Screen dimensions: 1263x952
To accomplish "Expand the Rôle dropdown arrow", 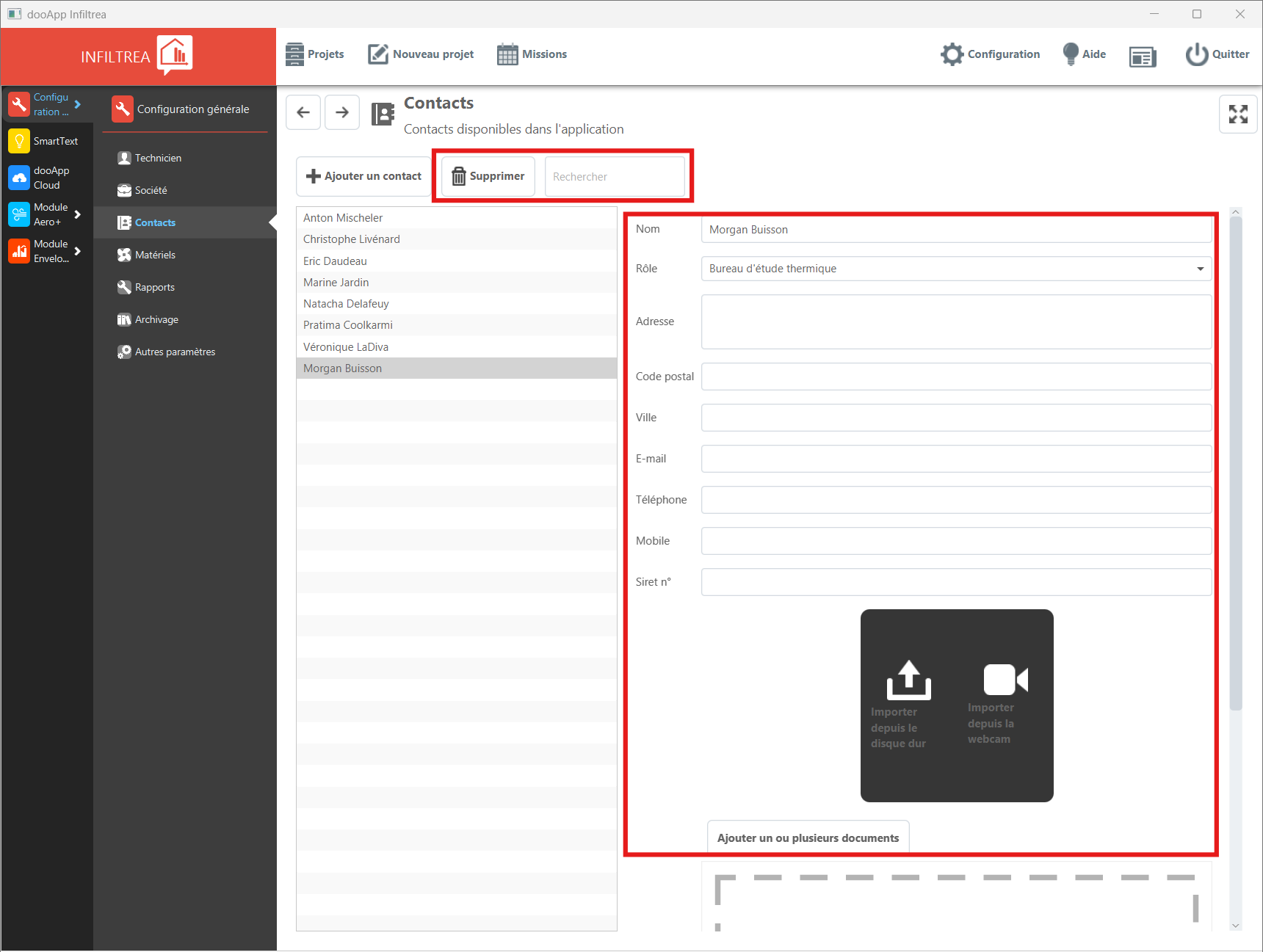I will pyautogui.click(x=1200, y=269).
